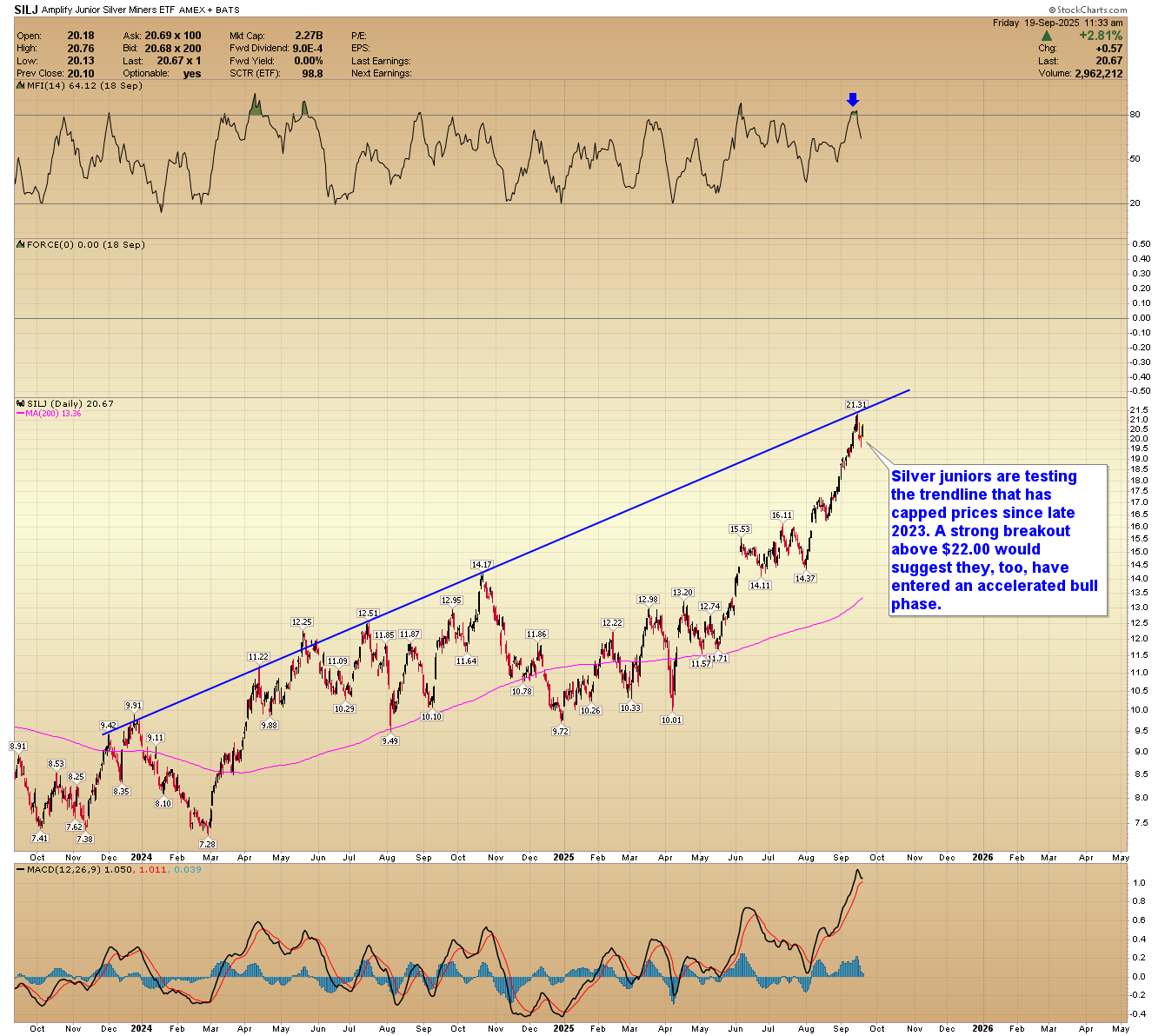
Task: Click the 21.5 level on the price axis
Action: click(1138, 409)
